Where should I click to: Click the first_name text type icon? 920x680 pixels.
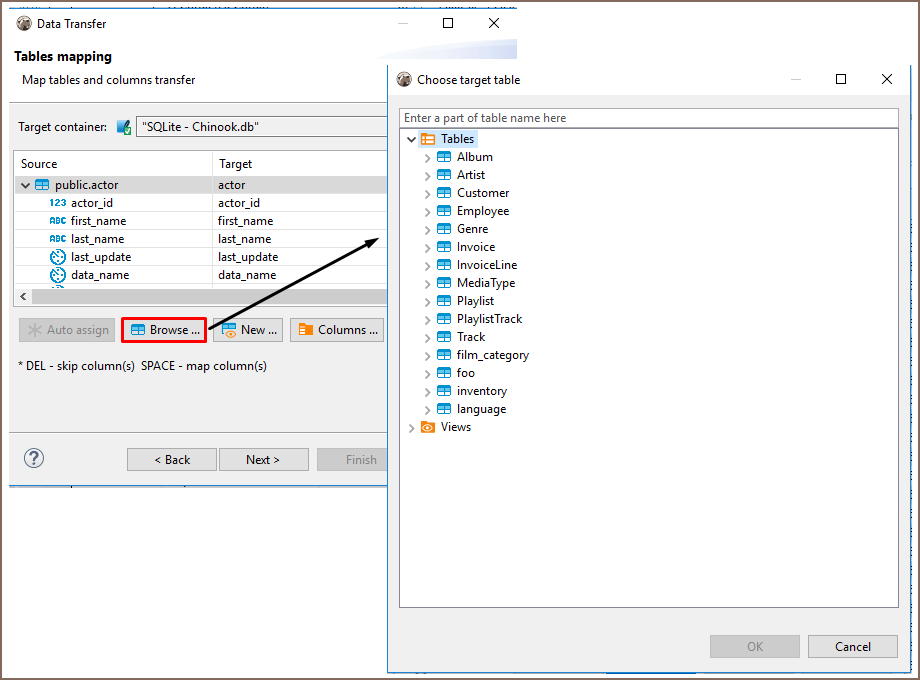58,221
